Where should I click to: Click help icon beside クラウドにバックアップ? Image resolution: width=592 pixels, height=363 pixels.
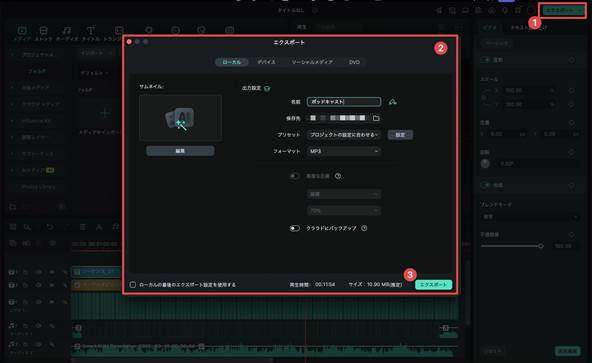pyautogui.click(x=364, y=228)
